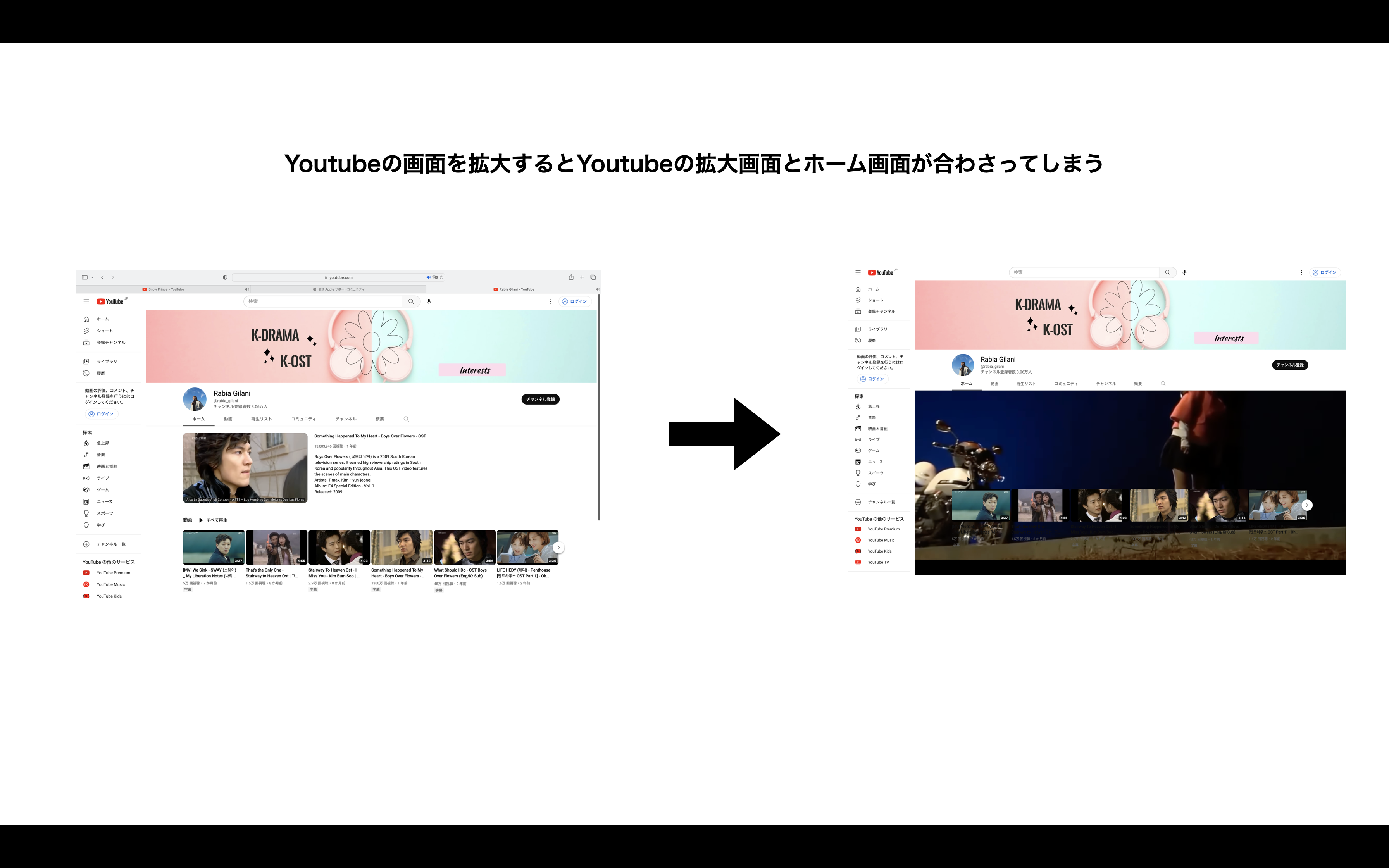Click Safari's share icon

571,277
